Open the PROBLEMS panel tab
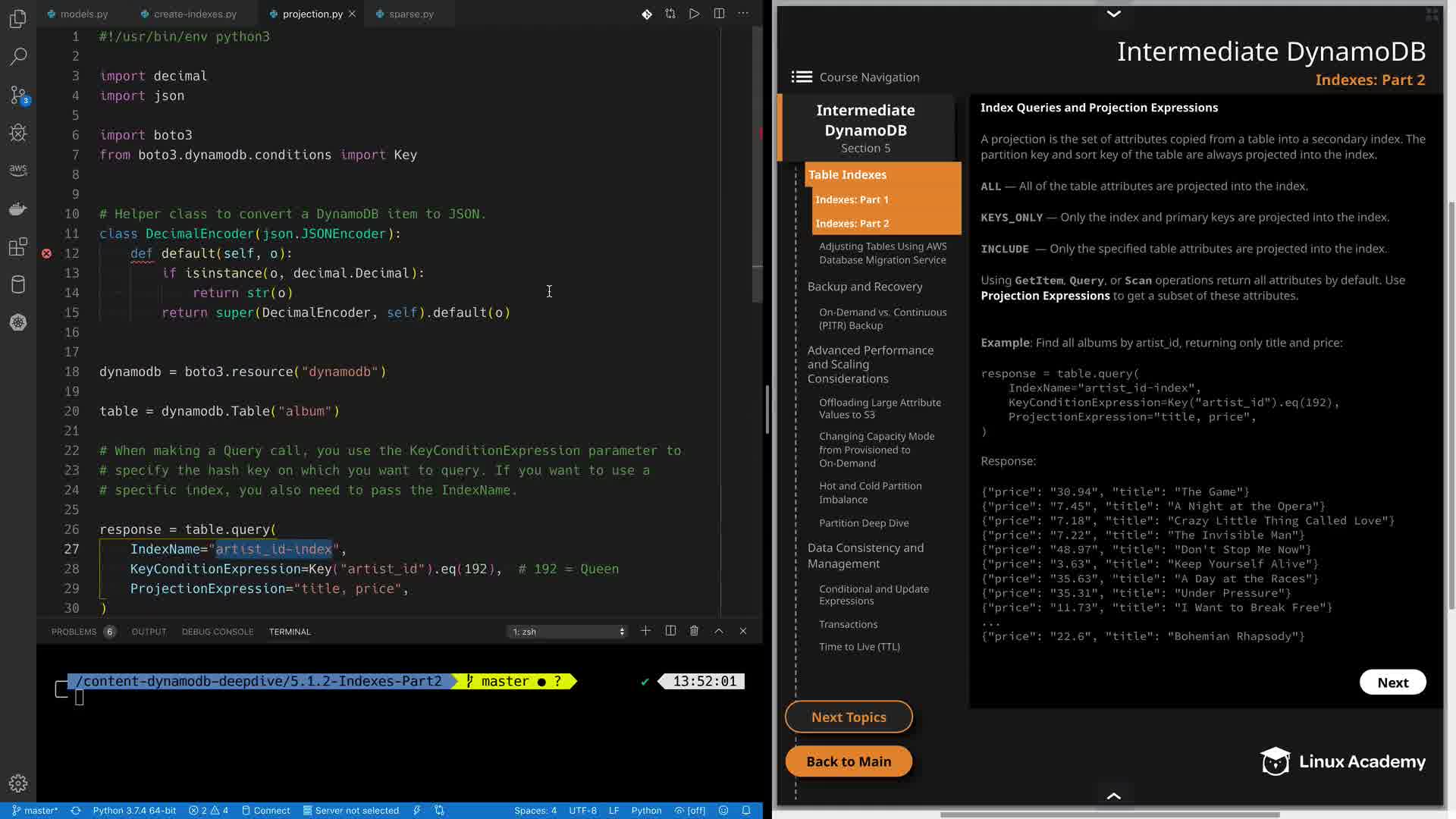This screenshot has height=819, width=1456. [x=74, y=631]
